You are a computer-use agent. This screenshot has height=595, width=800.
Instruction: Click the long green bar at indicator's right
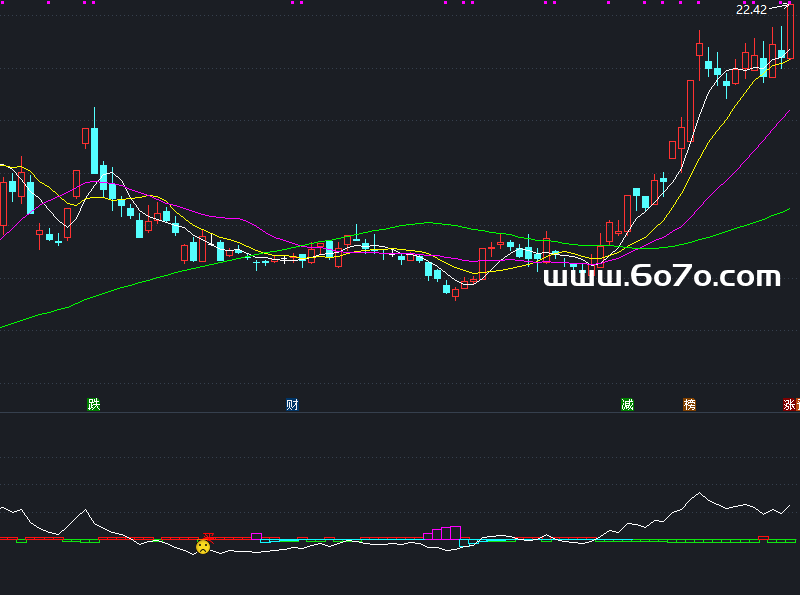710,541
